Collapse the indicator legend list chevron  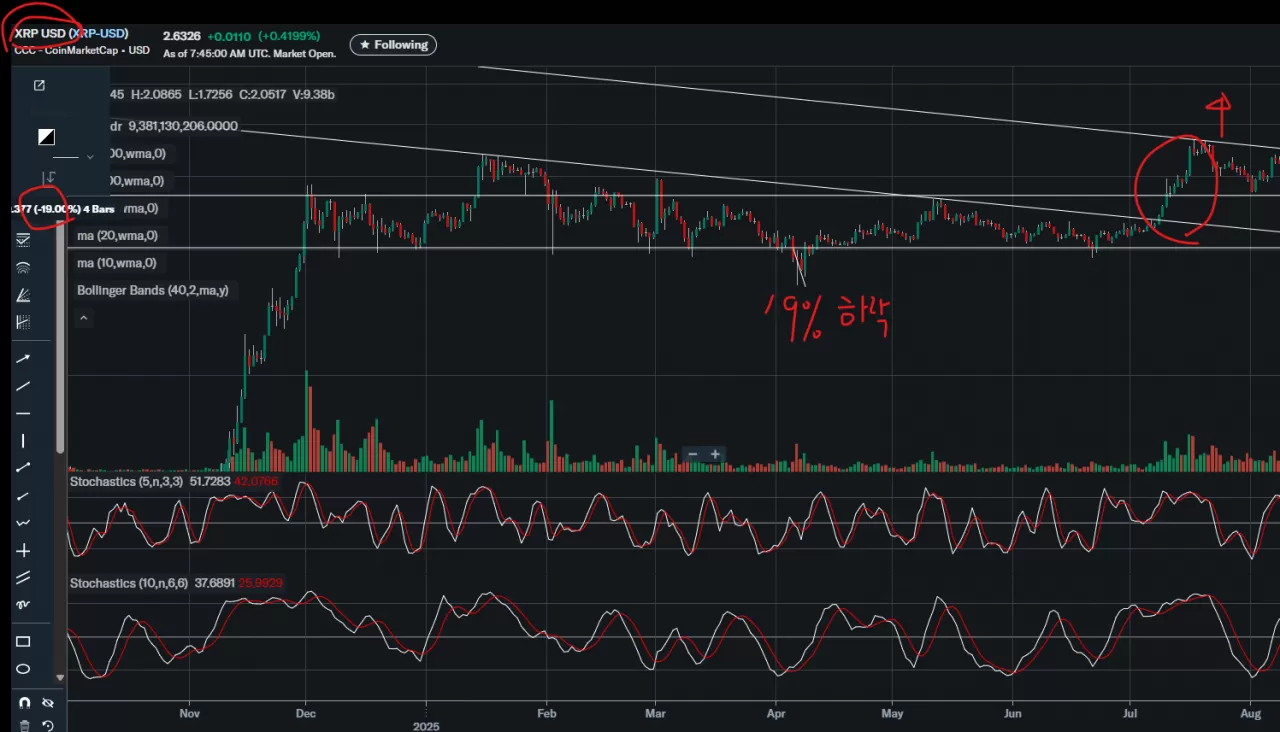coord(84,318)
